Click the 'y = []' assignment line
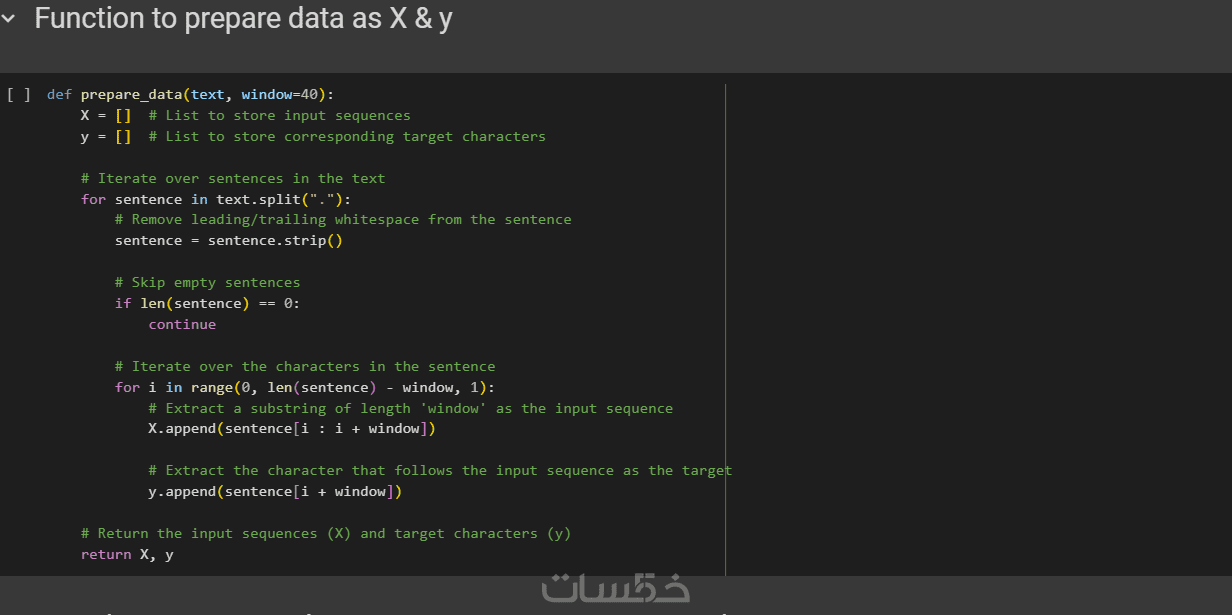Viewport: 1232px width, 615px height. click(x=106, y=137)
